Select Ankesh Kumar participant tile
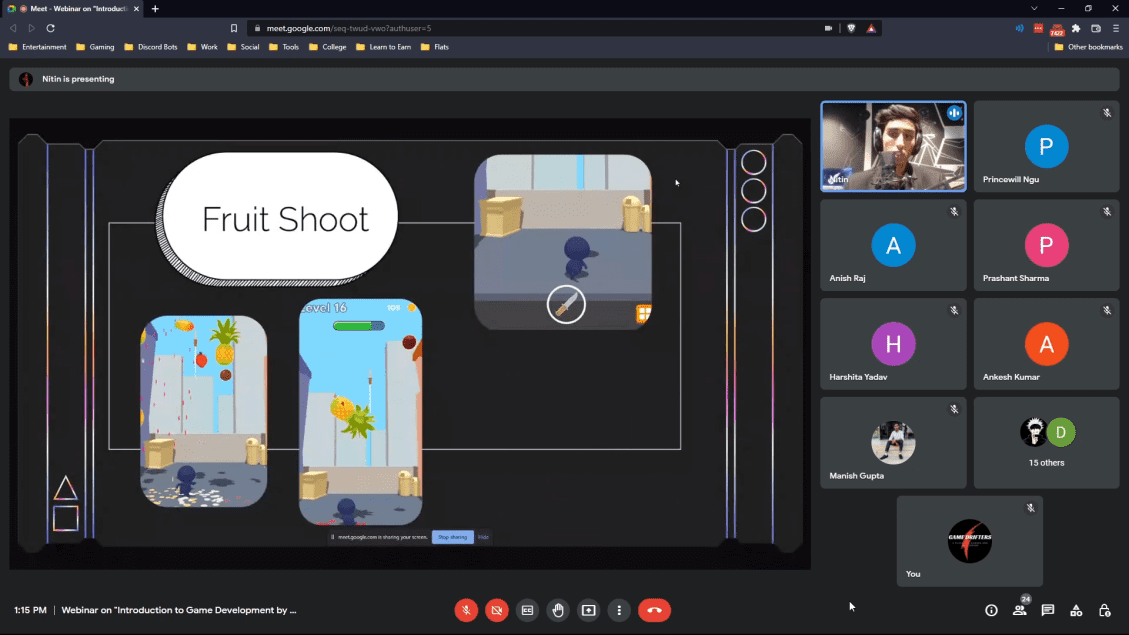Image resolution: width=1129 pixels, height=635 pixels. tap(1046, 343)
